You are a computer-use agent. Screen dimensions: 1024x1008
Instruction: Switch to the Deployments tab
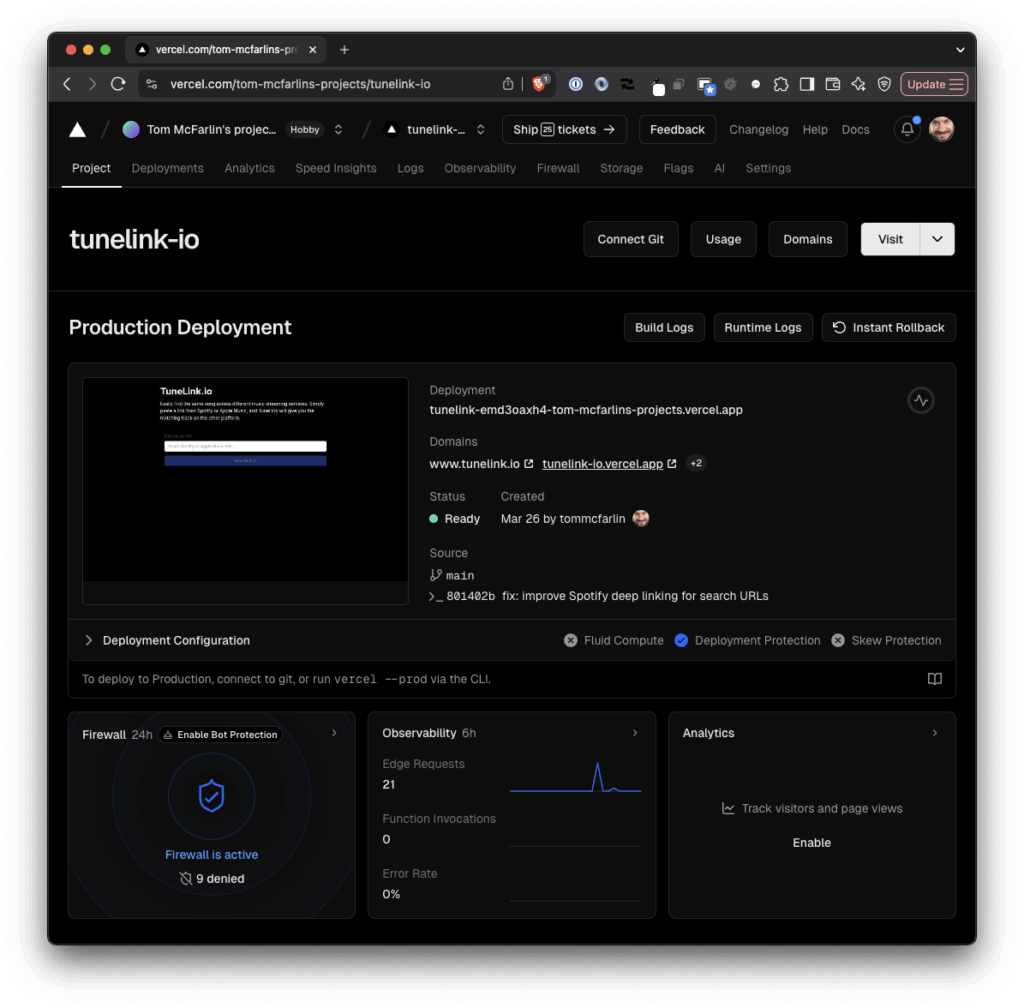point(168,168)
